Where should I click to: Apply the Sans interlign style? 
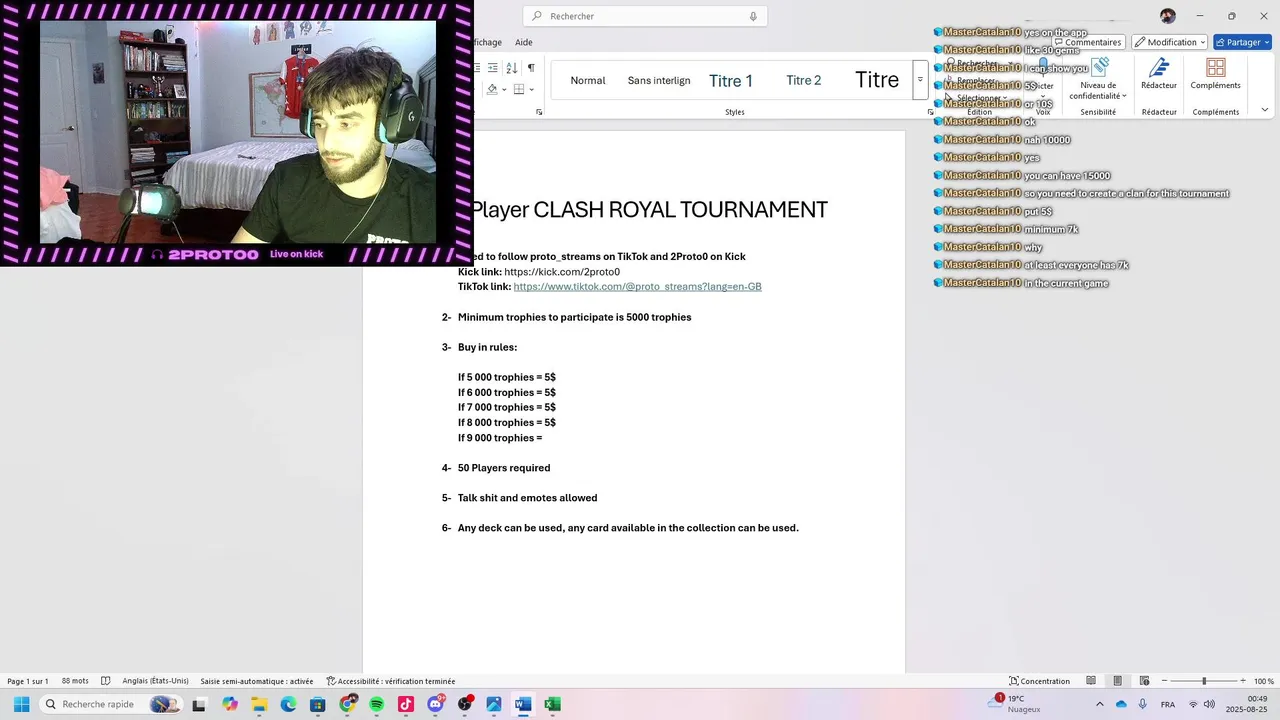click(659, 80)
